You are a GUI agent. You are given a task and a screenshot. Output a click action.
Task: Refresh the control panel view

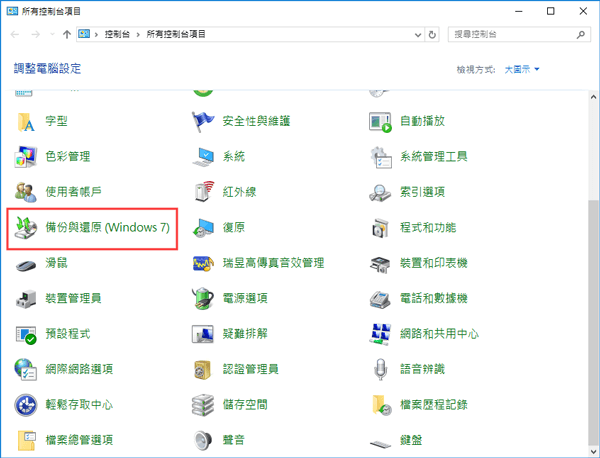[432, 35]
